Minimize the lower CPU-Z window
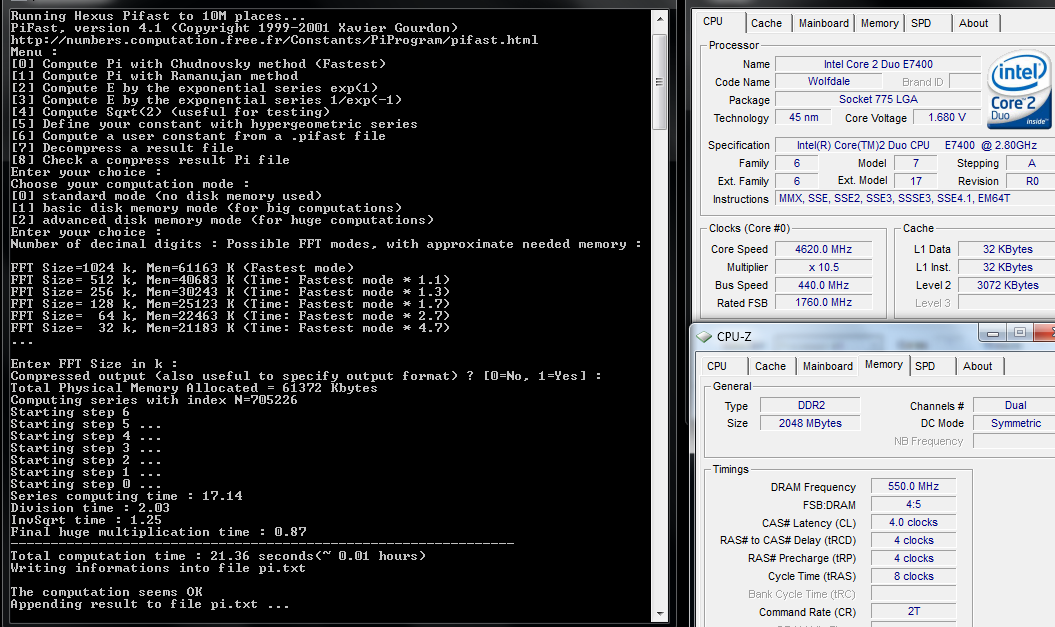The width and height of the screenshot is (1055, 627). point(992,333)
